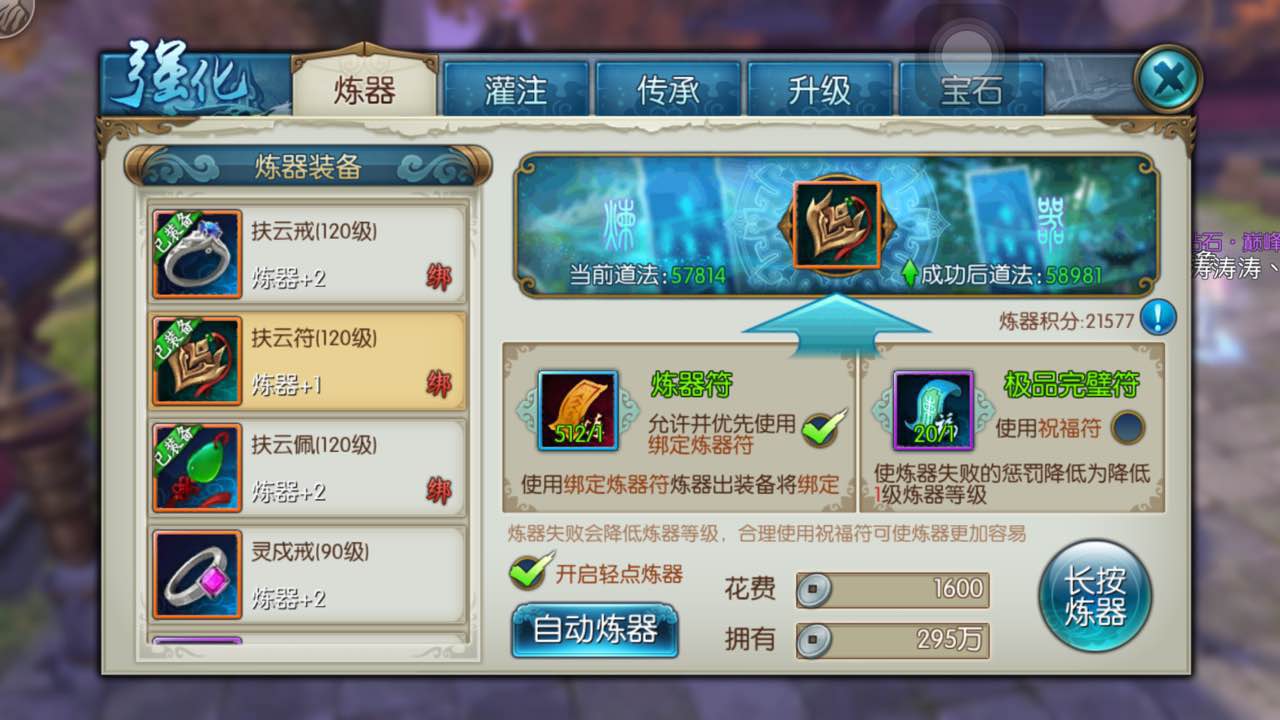Close the 强化 panel
This screenshot has height=720, width=1280.
click(x=1168, y=78)
